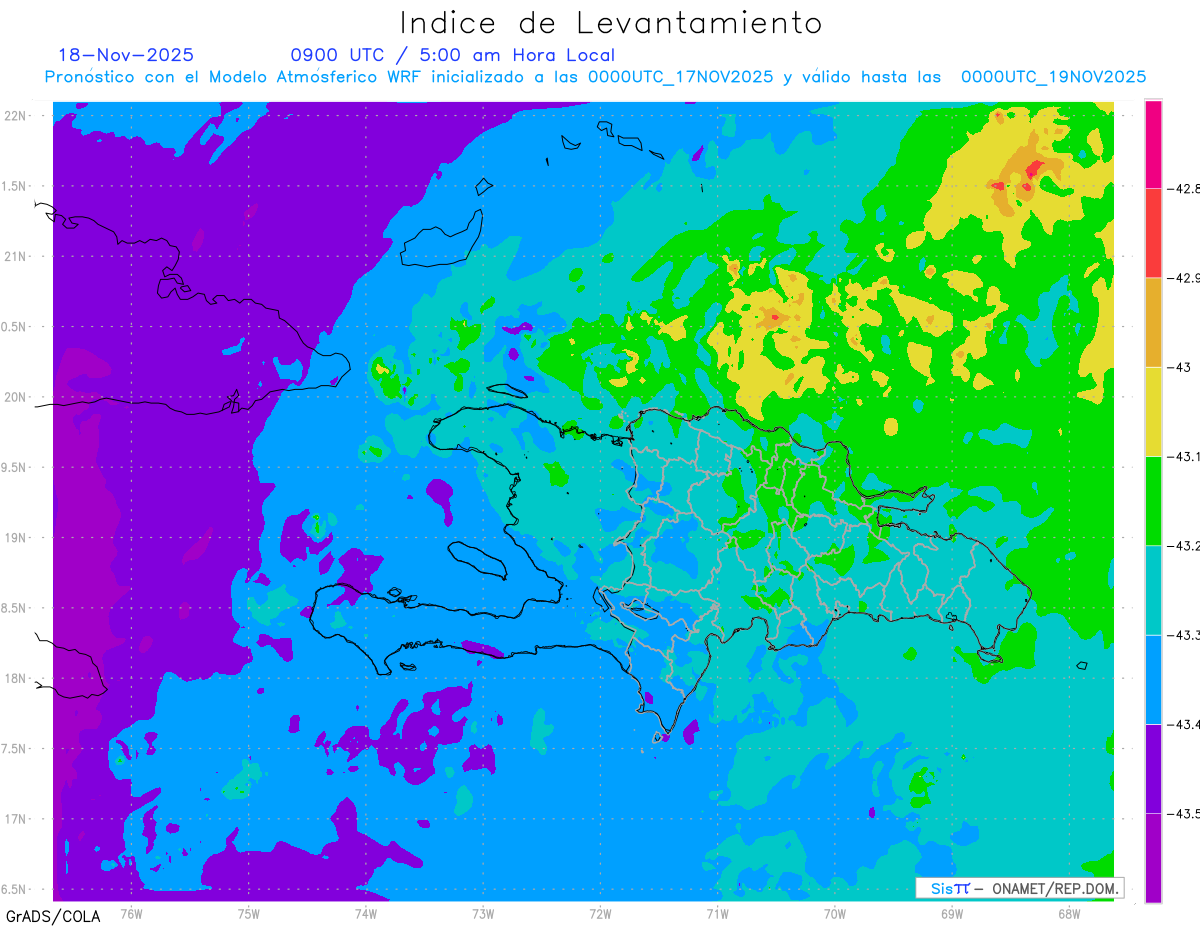The height and width of the screenshot is (927, 1200).
Task: Pick the teal legend swatch below -43.2
Action: (1153, 590)
